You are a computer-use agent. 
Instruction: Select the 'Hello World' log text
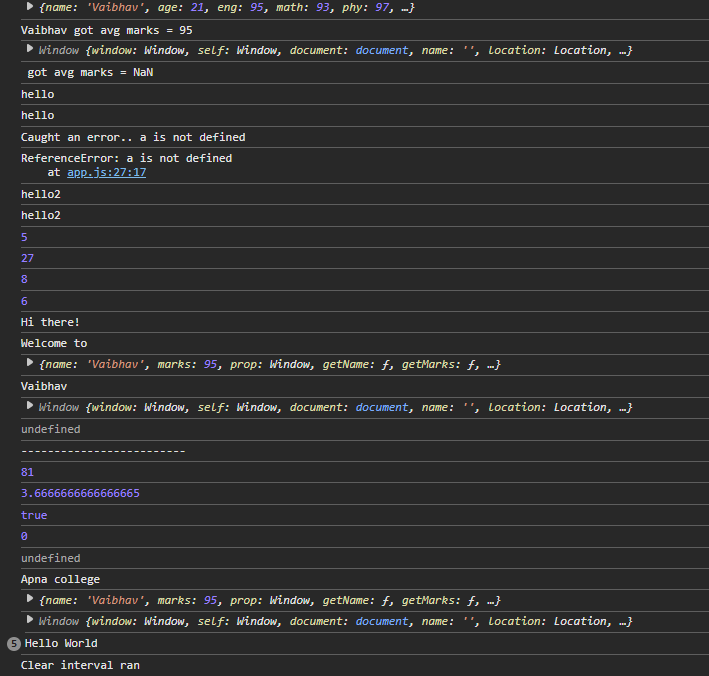point(61,643)
